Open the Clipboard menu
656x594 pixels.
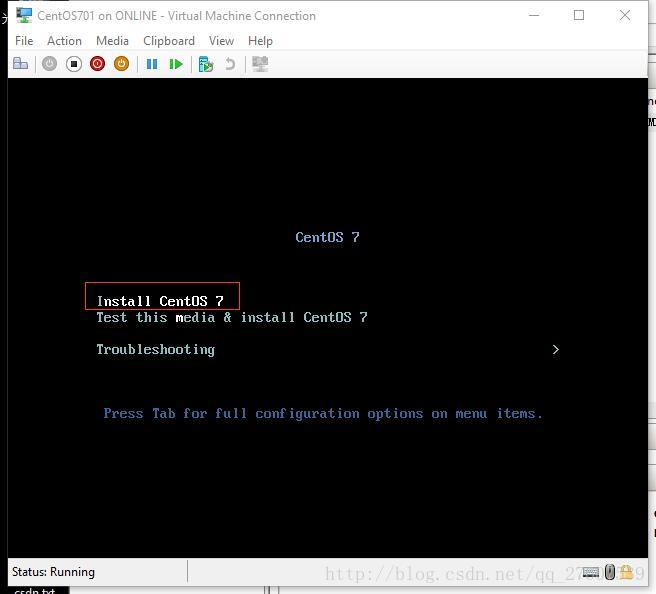169,41
